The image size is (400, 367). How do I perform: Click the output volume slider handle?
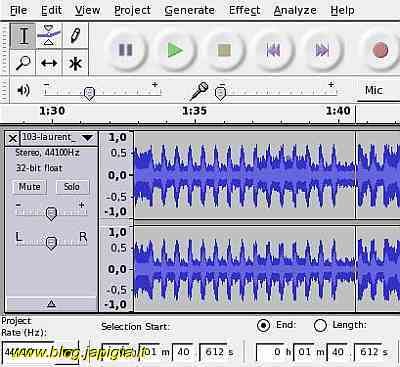(x=89, y=93)
